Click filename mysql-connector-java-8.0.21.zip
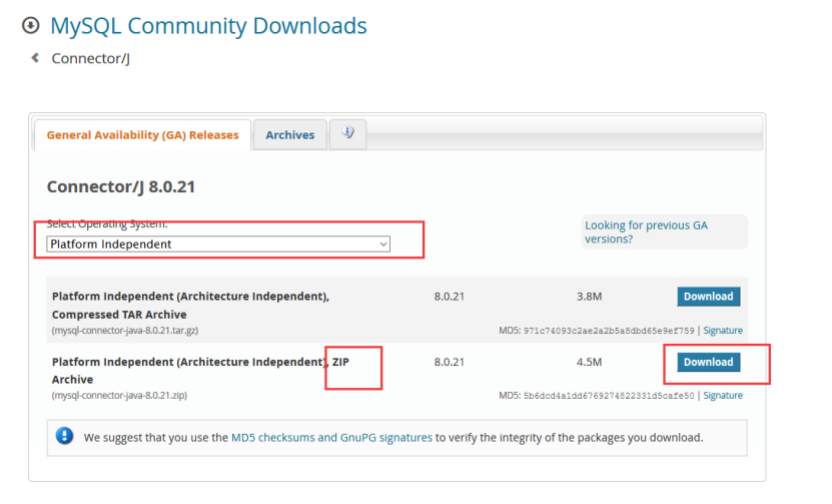The image size is (832, 504). 119,396
